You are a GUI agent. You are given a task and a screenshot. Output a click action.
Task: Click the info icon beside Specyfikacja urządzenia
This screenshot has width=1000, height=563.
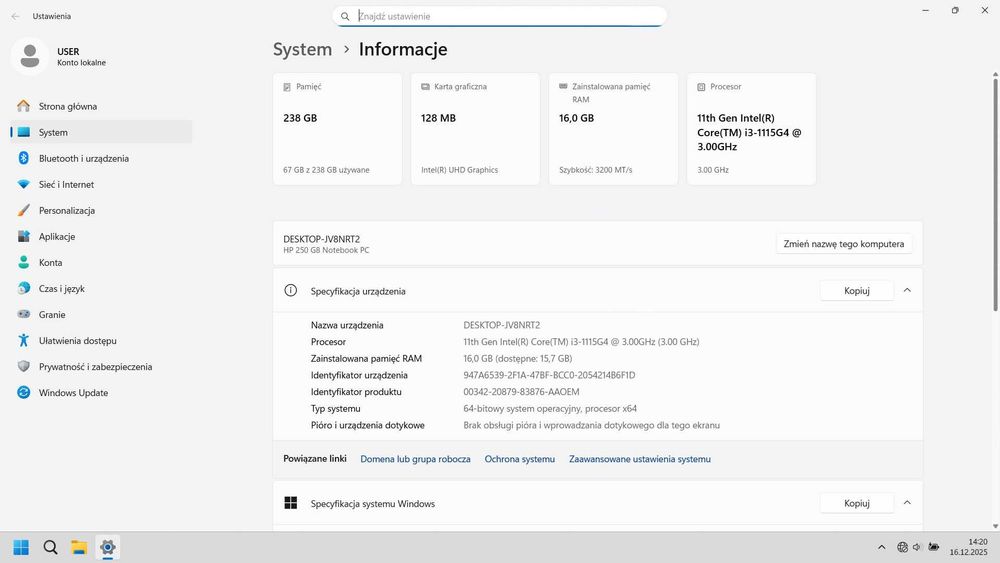(x=291, y=291)
